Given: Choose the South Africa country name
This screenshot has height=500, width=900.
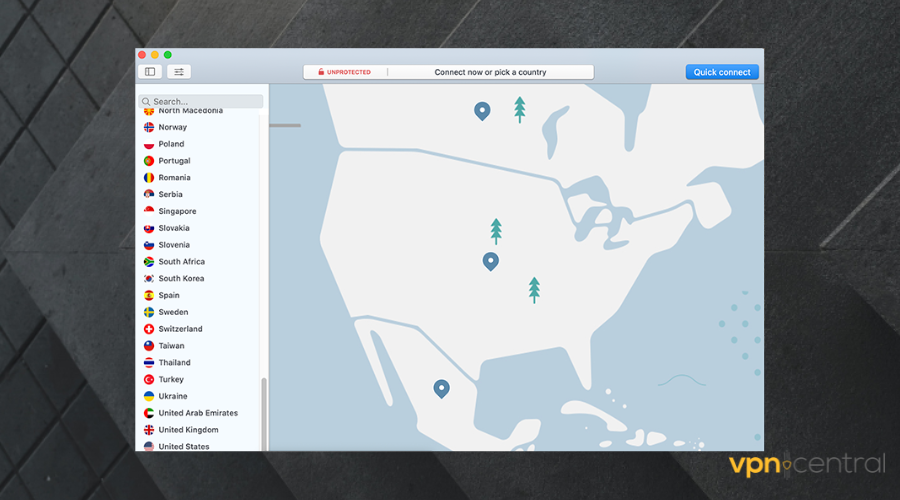Looking at the screenshot, I should 181,261.
